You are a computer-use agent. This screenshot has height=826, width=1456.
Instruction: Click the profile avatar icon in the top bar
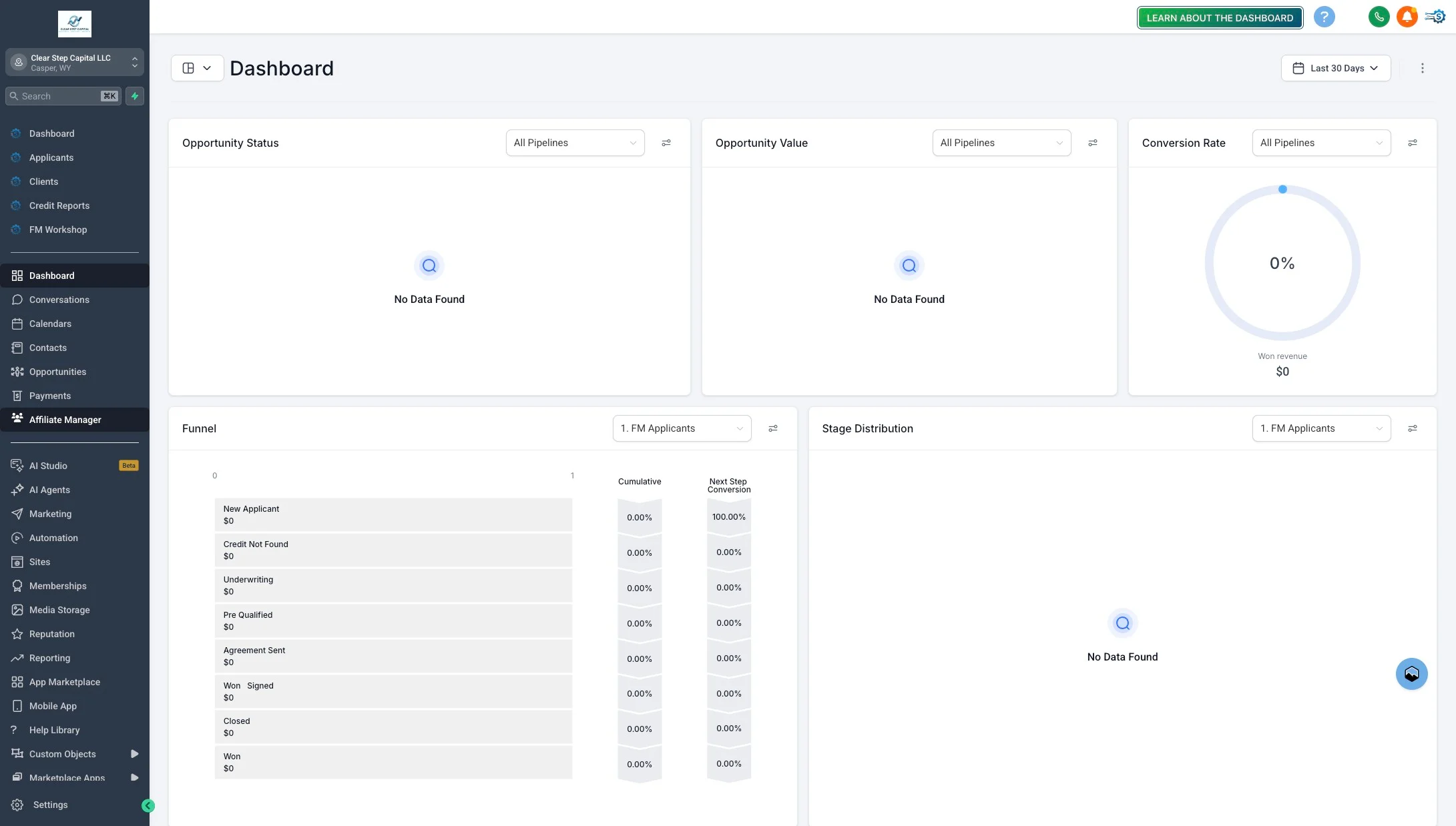[1435, 17]
